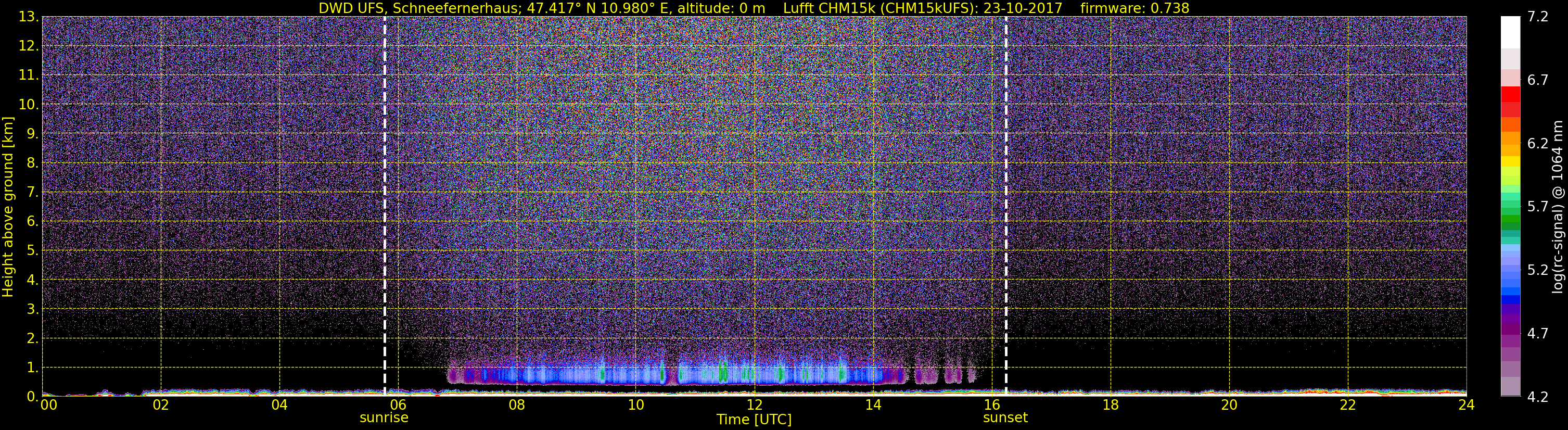Click time axis tick '04'
1568x430 pixels.
click(279, 405)
